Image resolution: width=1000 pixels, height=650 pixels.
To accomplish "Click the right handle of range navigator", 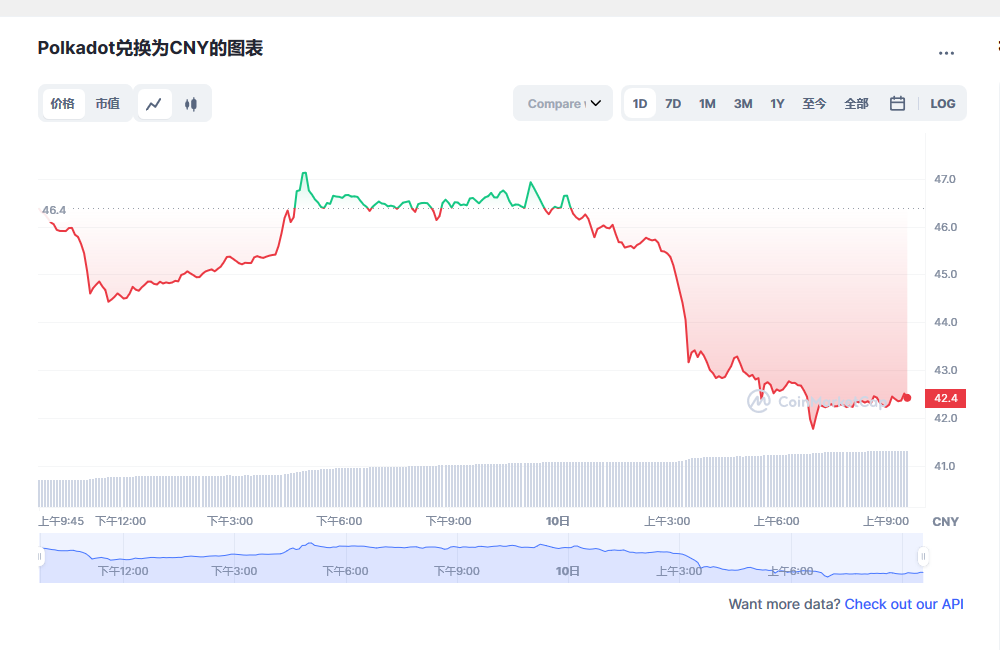I will point(923,556).
